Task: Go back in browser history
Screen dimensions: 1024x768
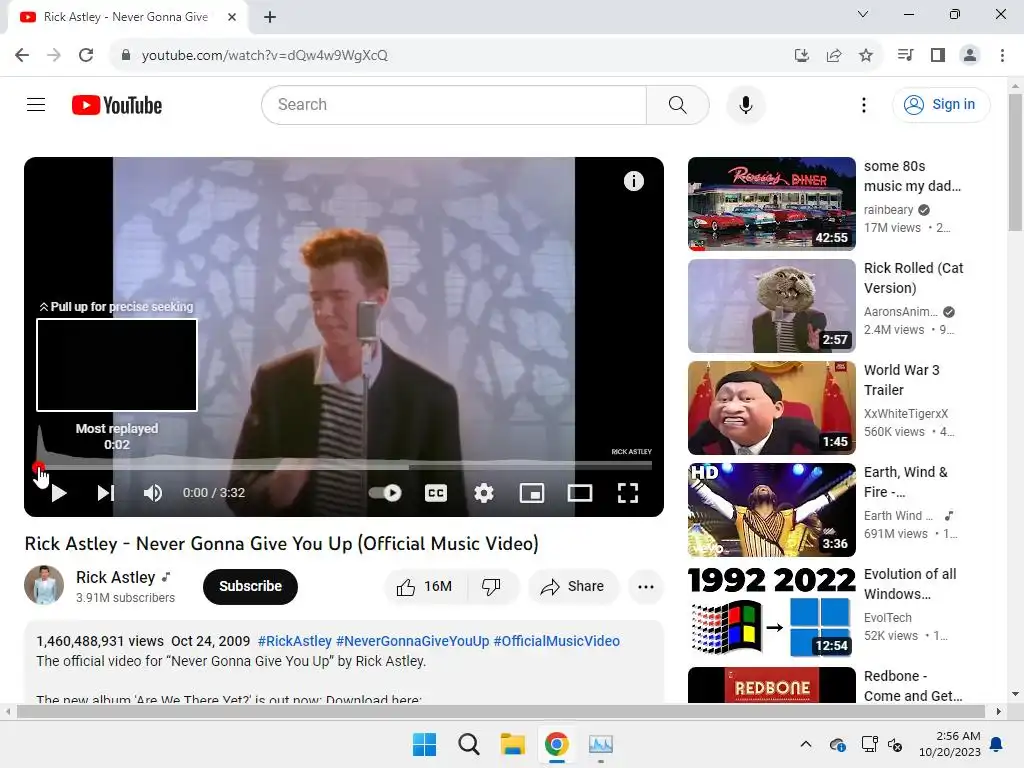Action: coord(22,55)
